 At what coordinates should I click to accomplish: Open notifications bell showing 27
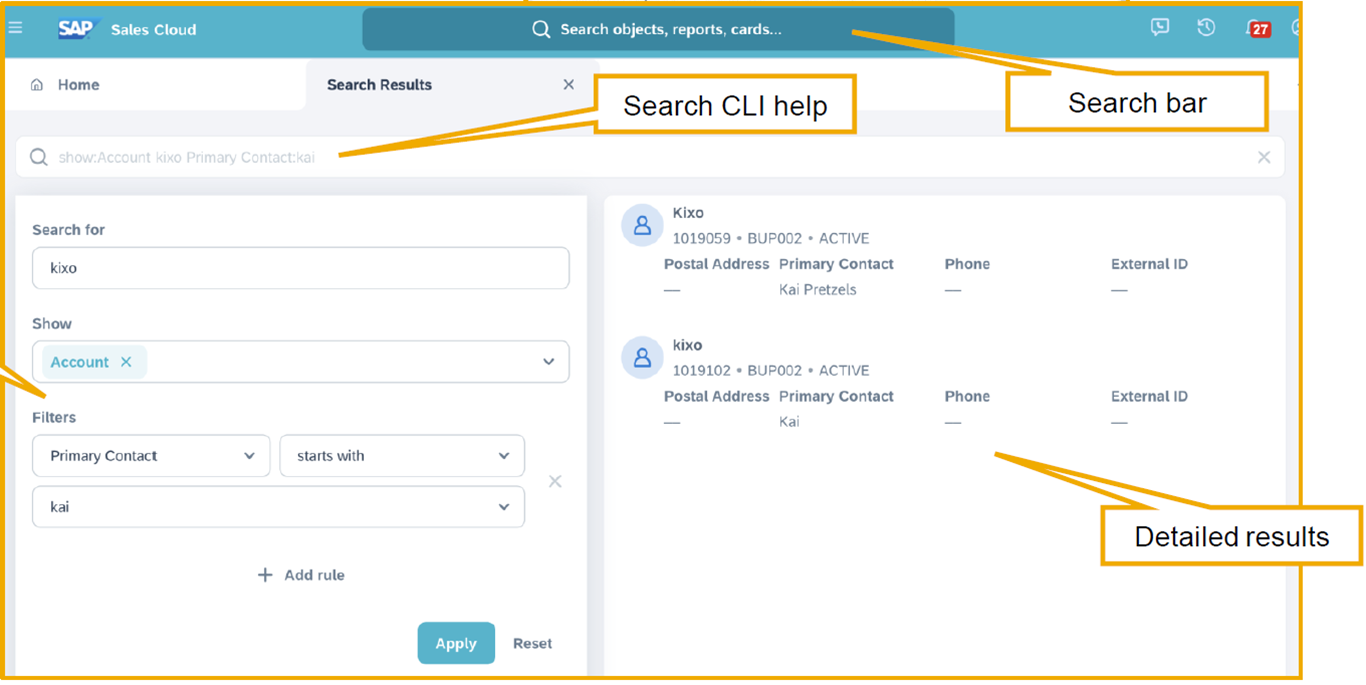tap(1258, 29)
